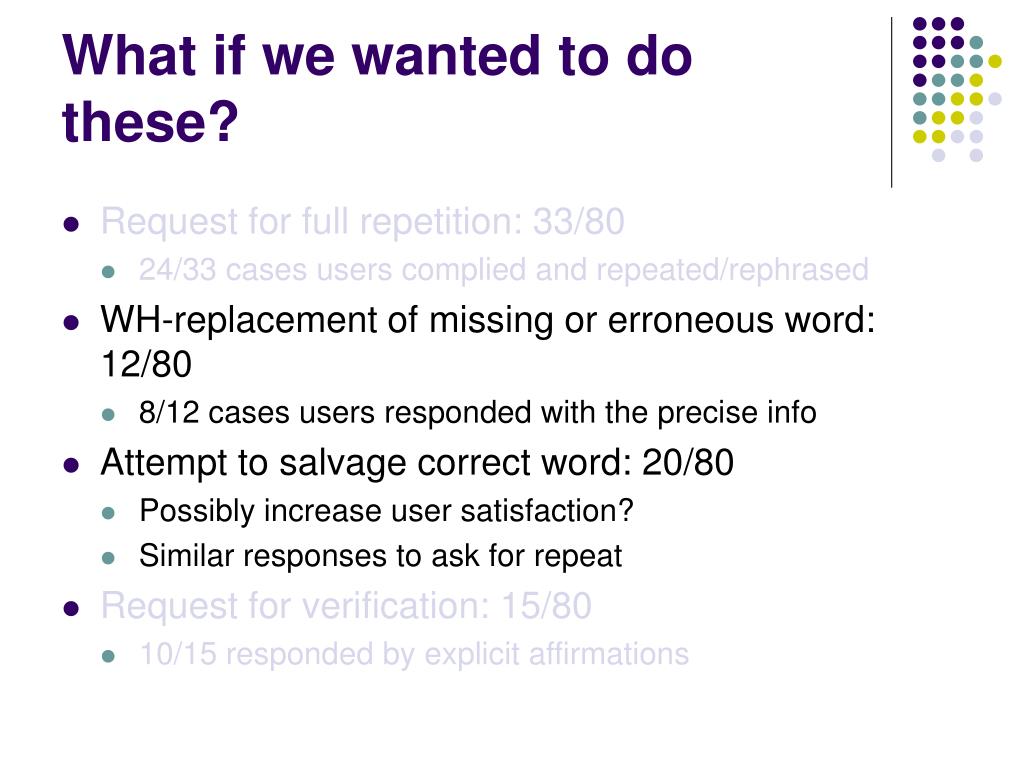Click bullet marker before 'WH-replacement'

[x=71, y=323]
